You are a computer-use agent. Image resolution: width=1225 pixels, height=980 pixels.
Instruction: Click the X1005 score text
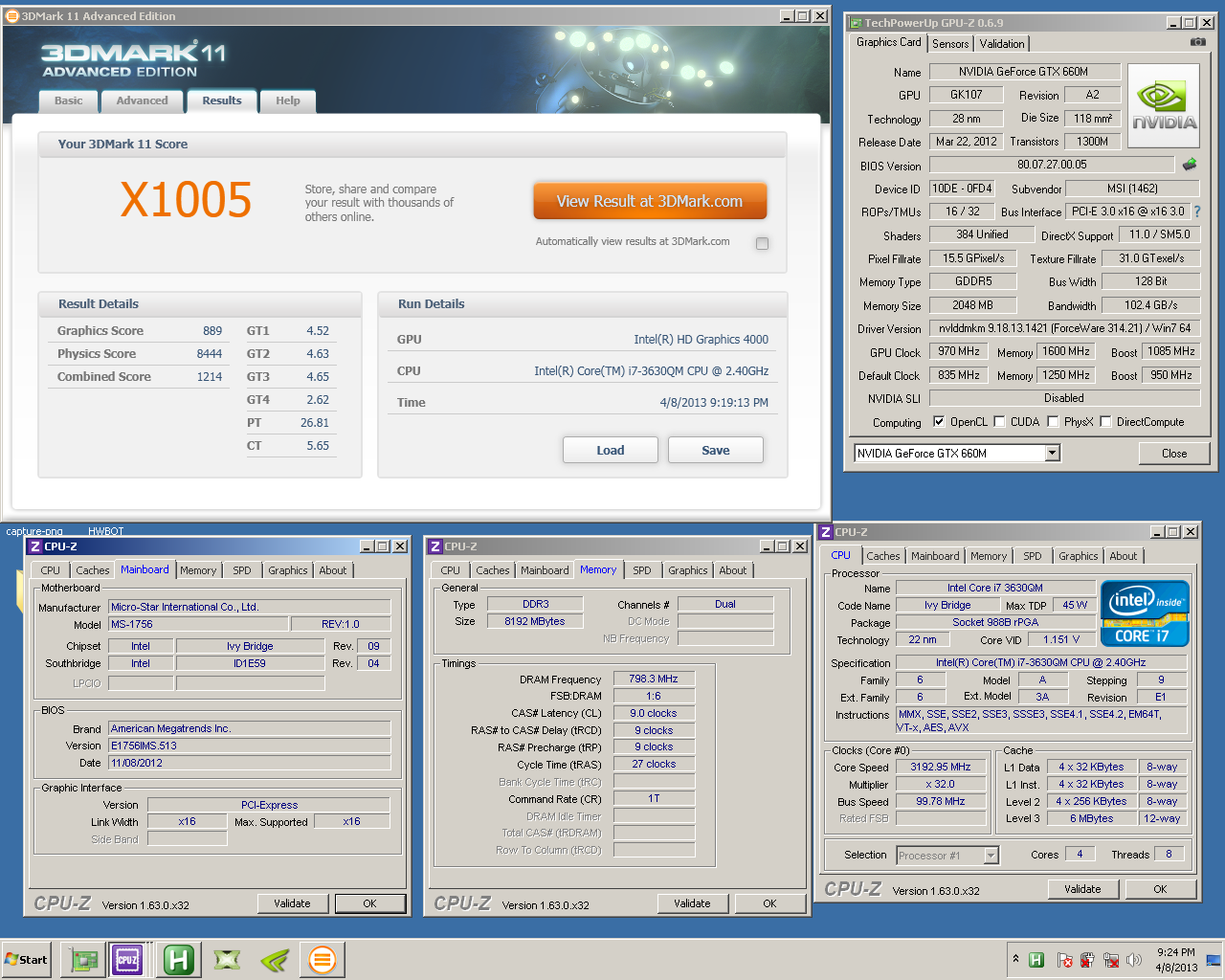point(186,200)
